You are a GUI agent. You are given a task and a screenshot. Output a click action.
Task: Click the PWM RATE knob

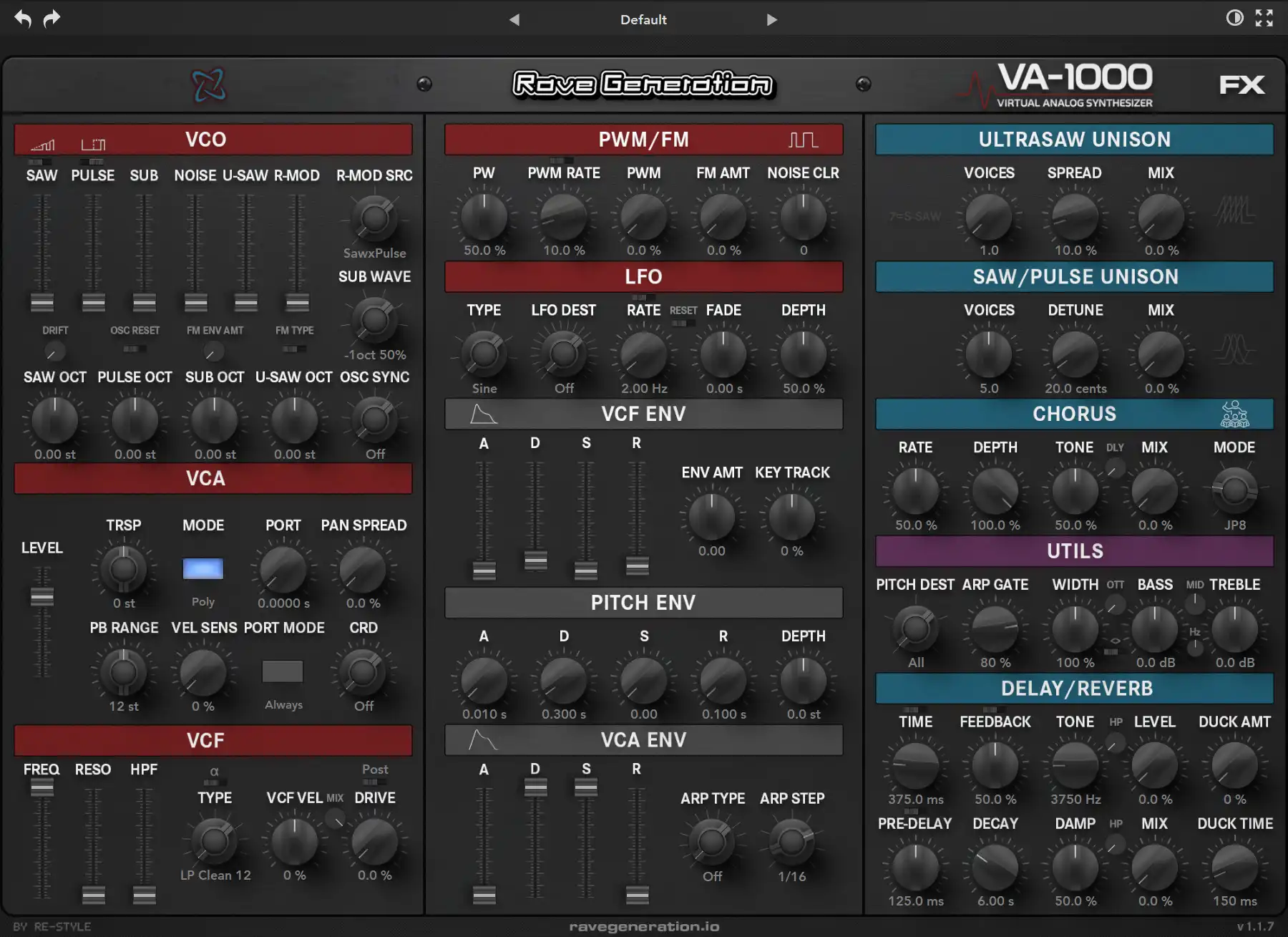[x=564, y=216]
